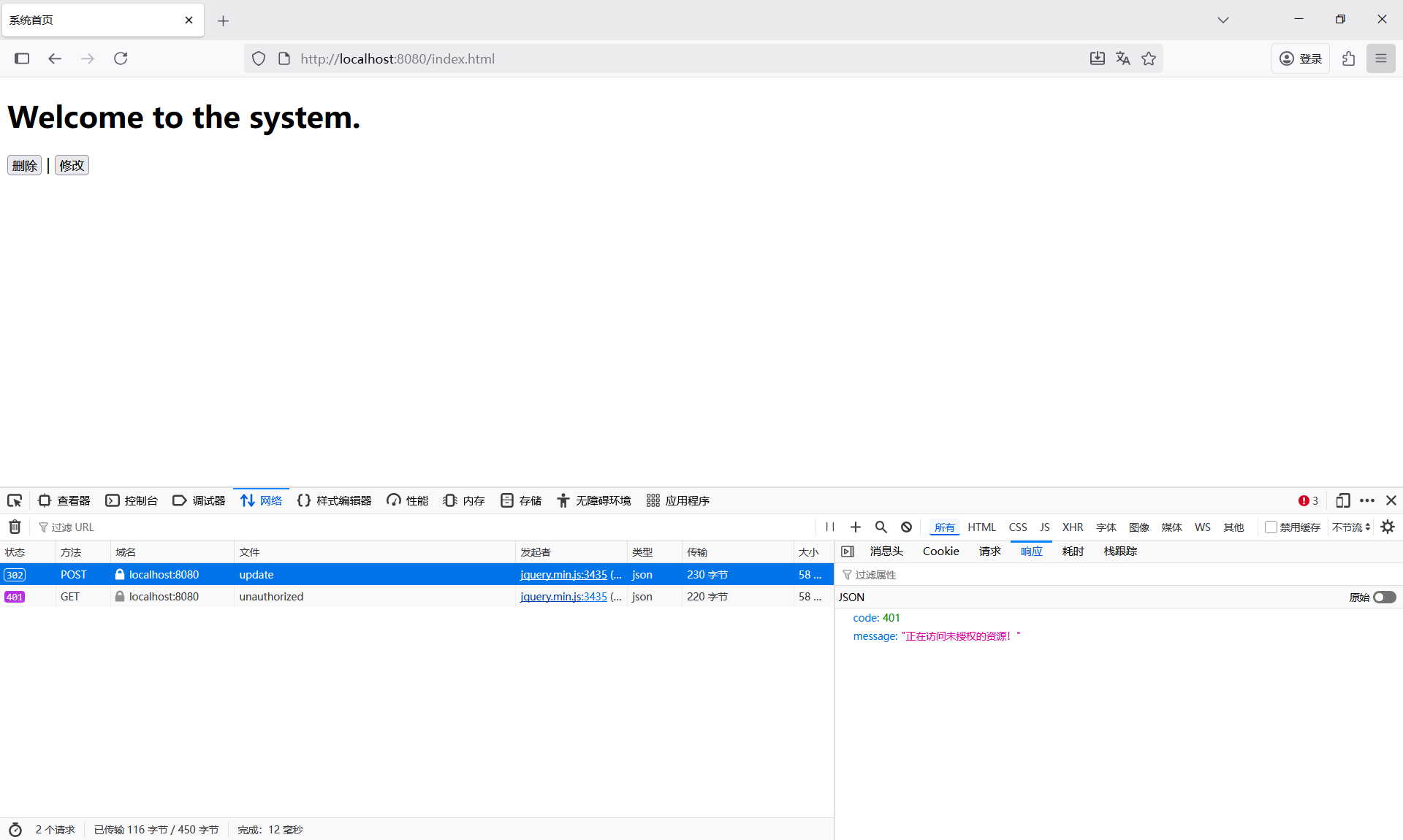This screenshot has height=840, width=1403.
Task: Switch to the 控制台 console tab
Action: (132, 500)
